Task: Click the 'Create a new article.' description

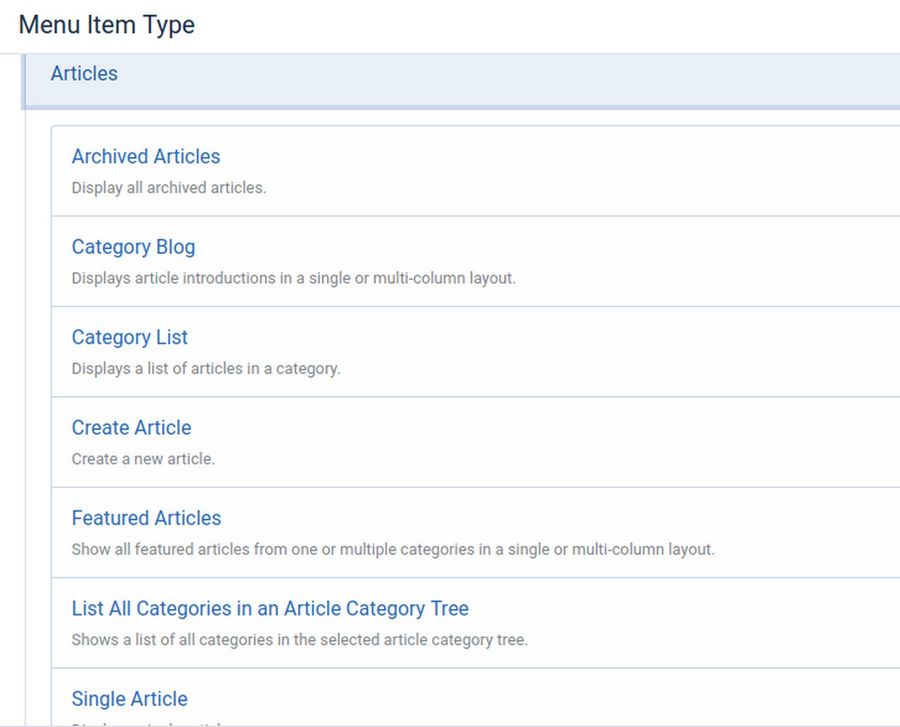Action: (x=143, y=460)
